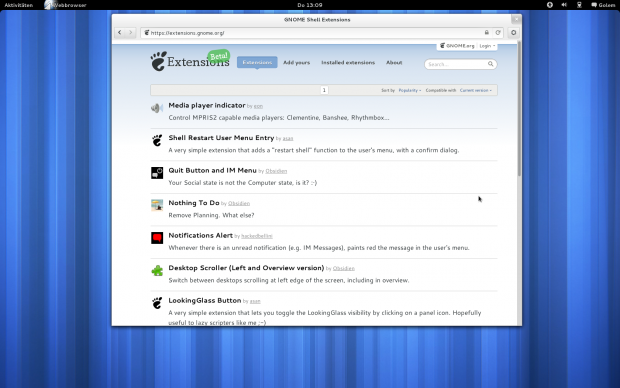
Task: Open Obsidien author link beside Desktop Scroller
Action: 344,269
